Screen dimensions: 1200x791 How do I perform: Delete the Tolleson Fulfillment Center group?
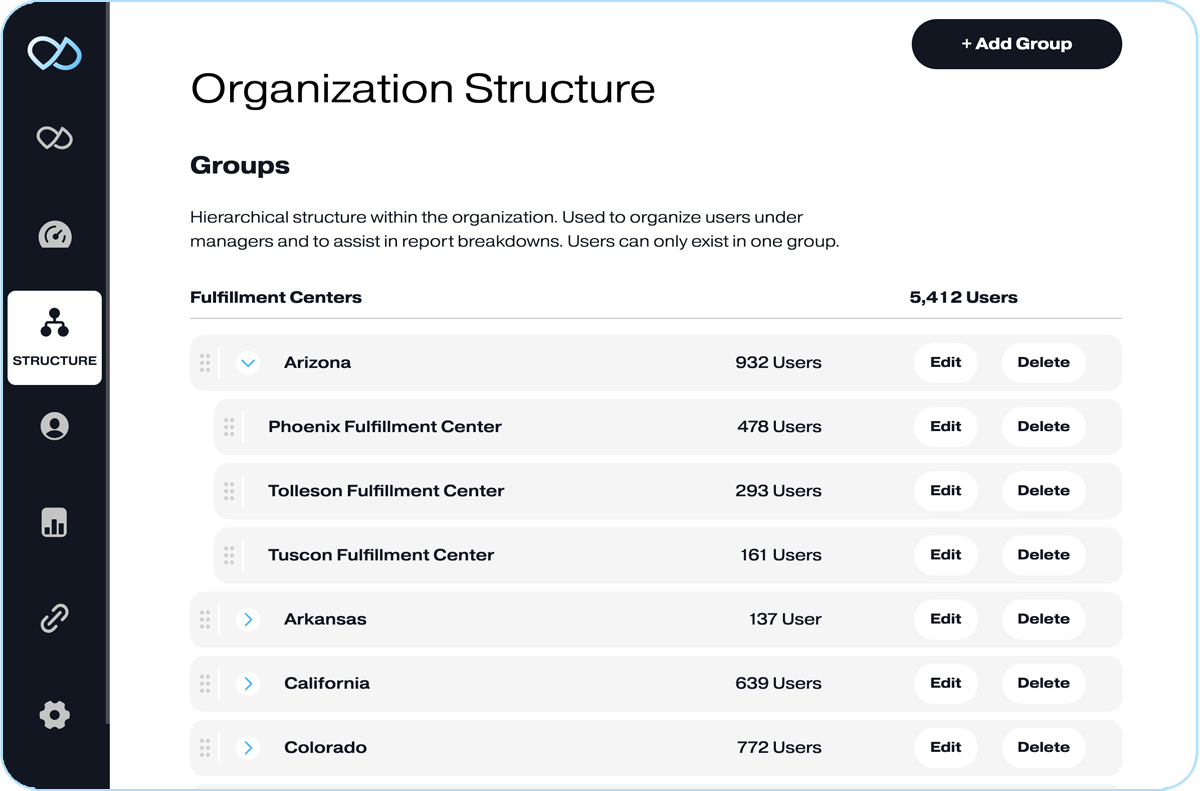click(1043, 491)
